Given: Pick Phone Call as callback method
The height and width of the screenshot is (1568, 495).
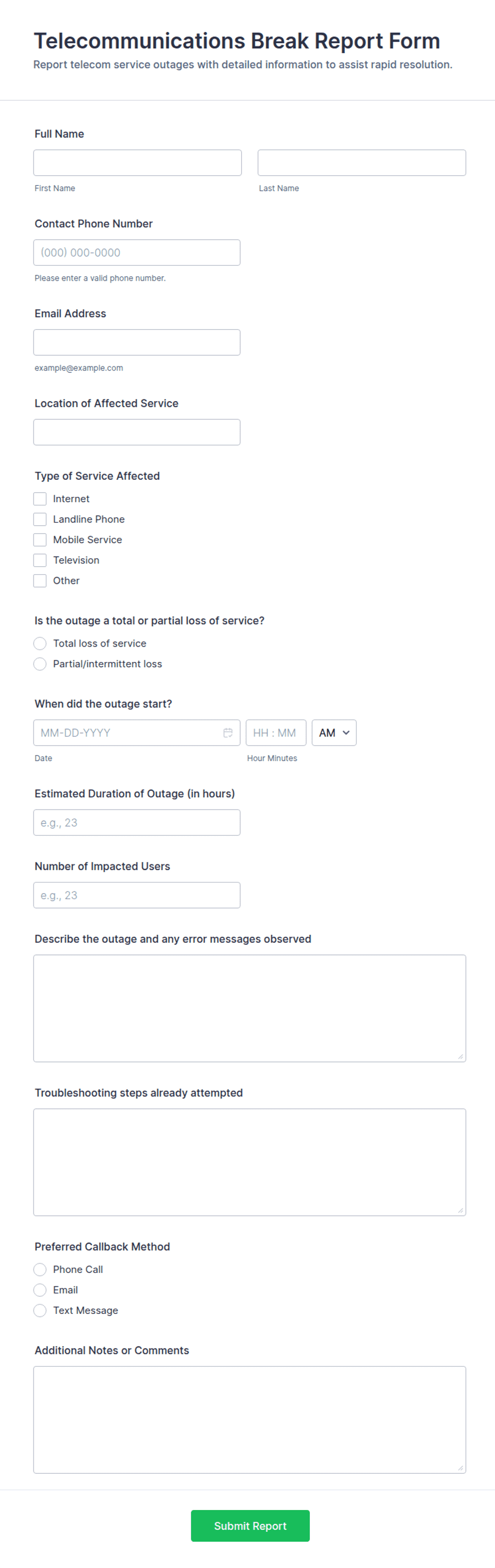Looking at the screenshot, I should pos(40,1269).
